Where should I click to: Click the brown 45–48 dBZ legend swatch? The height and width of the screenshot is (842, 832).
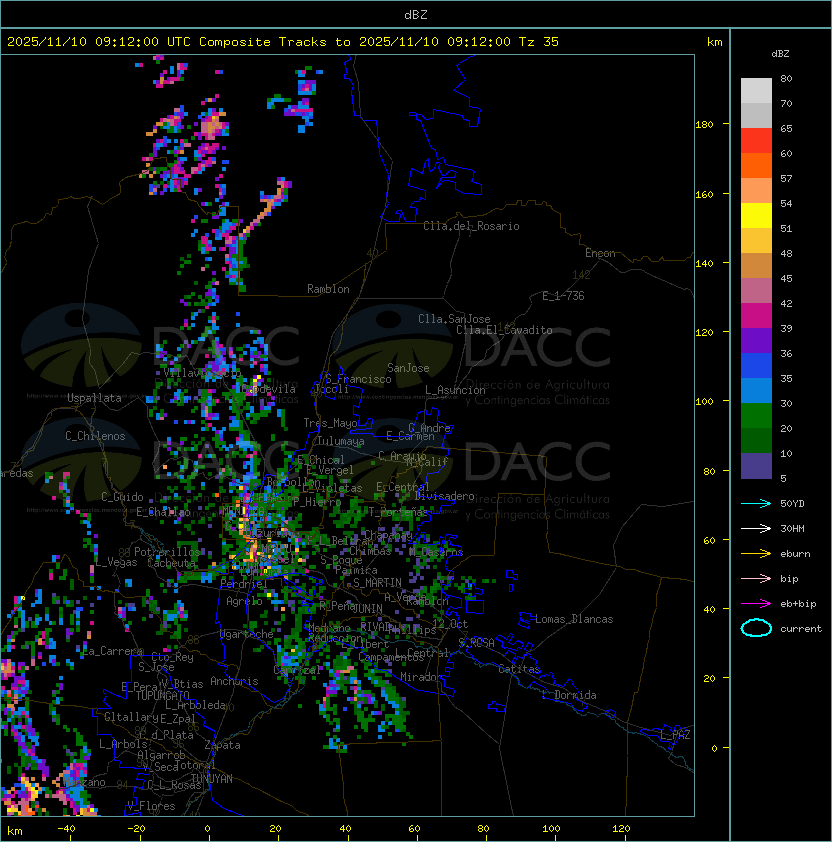pyautogui.click(x=756, y=266)
